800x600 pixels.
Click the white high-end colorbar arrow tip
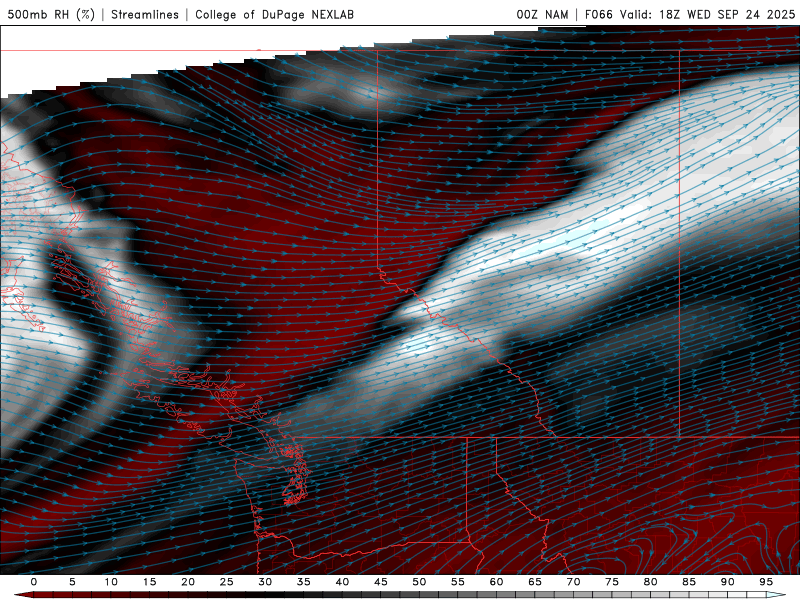pyautogui.click(x=777, y=595)
